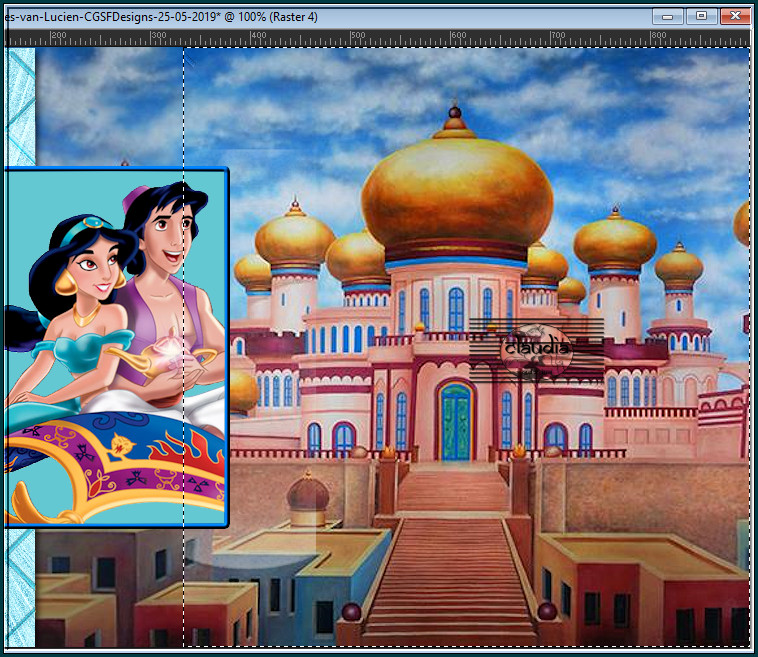Minimize the image document window

coord(668,16)
